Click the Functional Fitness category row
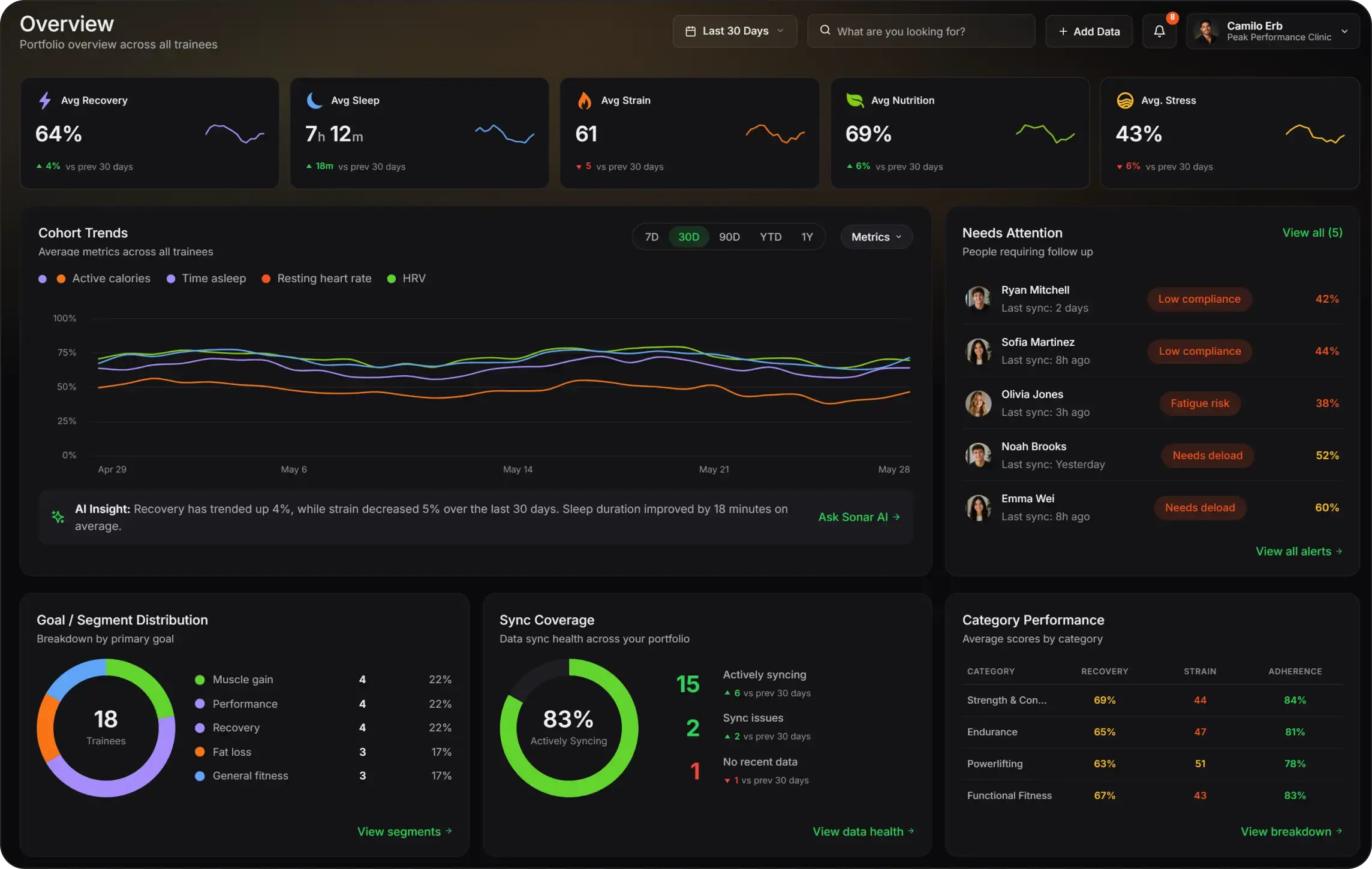Screen dimensions: 1372x869 pos(1152,795)
